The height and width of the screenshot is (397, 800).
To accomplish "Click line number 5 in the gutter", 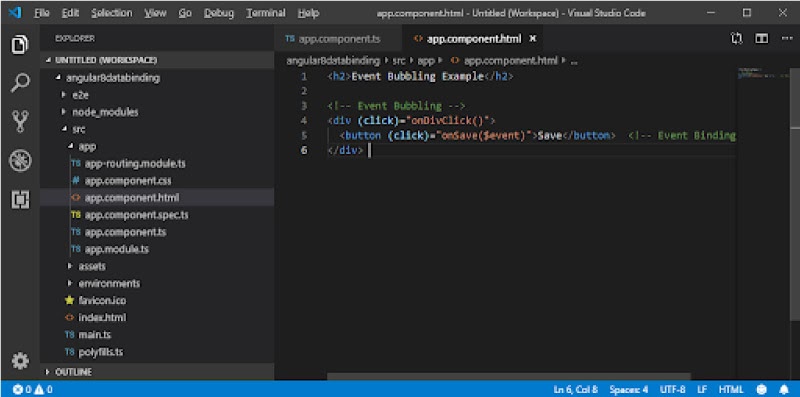I will tap(304, 136).
